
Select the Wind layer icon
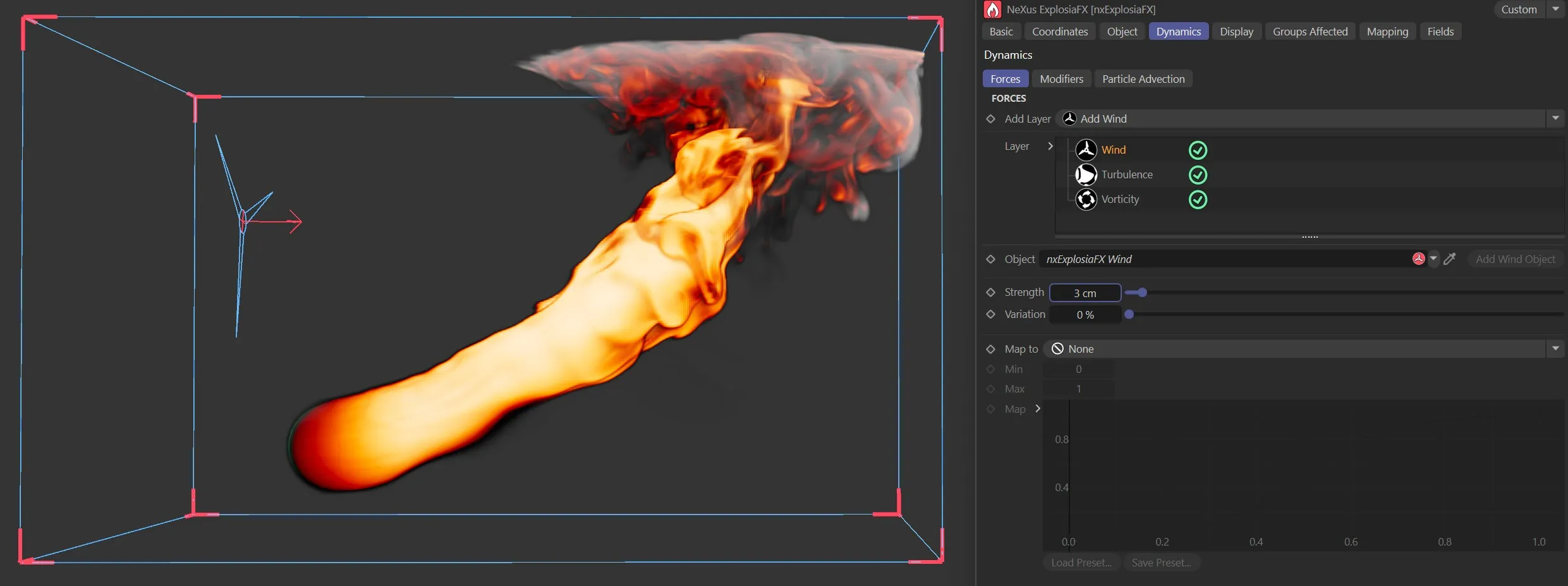tap(1086, 150)
